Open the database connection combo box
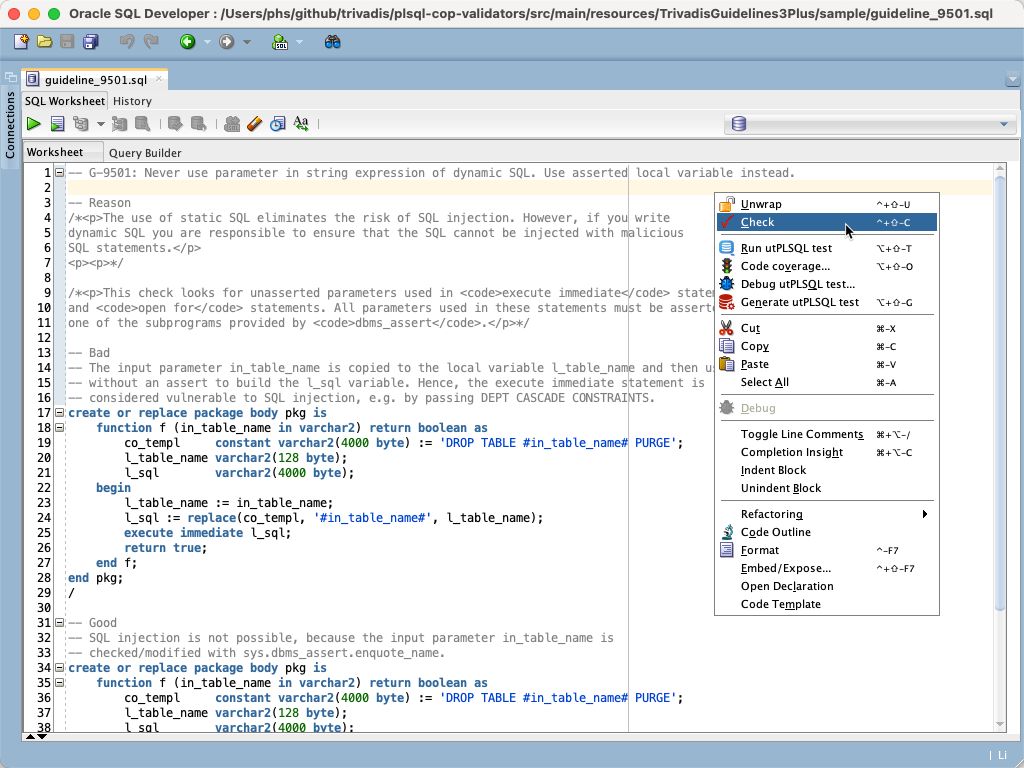Image resolution: width=1024 pixels, height=768 pixels. (x=871, y=124)
